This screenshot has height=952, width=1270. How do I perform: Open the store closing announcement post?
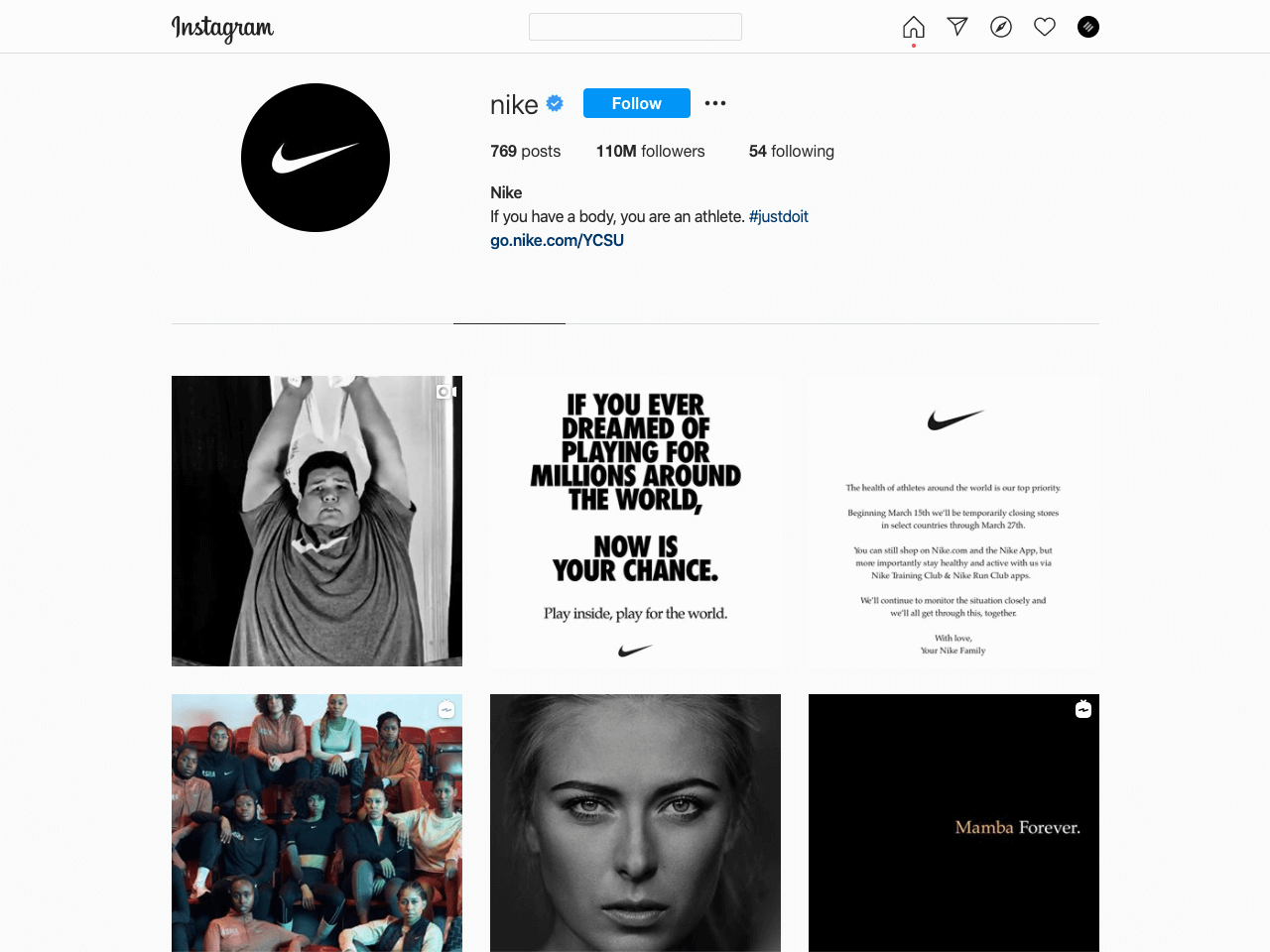point(953,521)
